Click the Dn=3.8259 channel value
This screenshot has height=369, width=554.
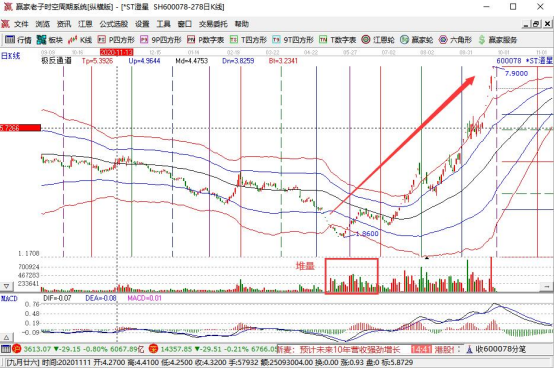[x=238, y=61]
